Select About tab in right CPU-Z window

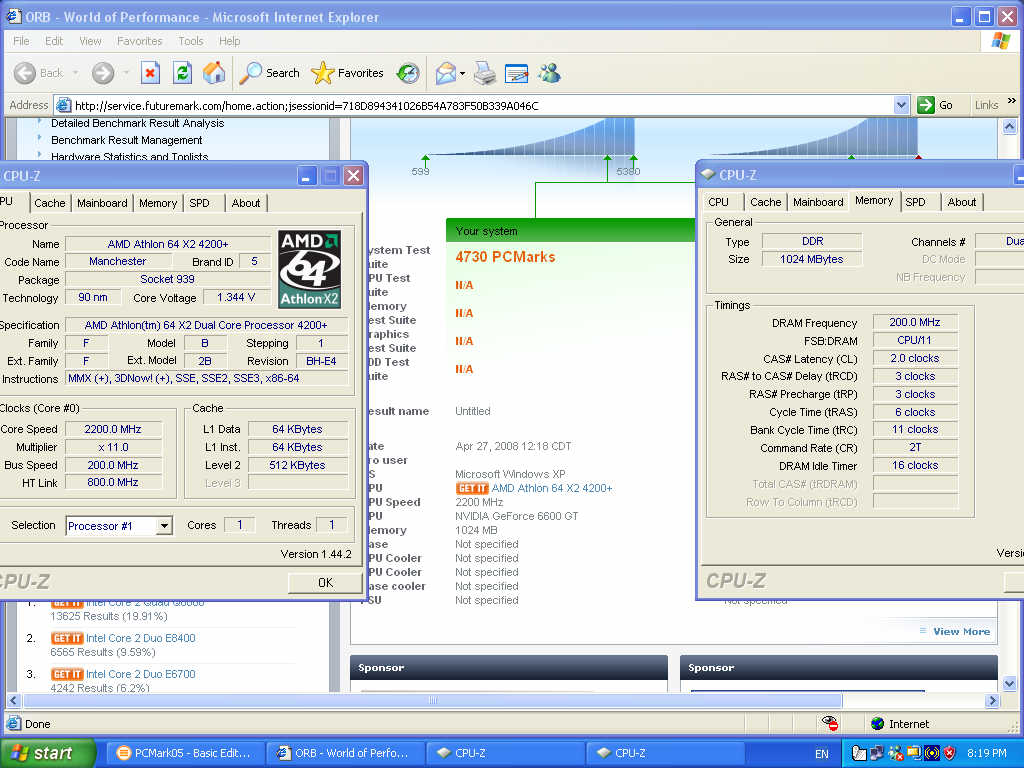pos(962,202)
